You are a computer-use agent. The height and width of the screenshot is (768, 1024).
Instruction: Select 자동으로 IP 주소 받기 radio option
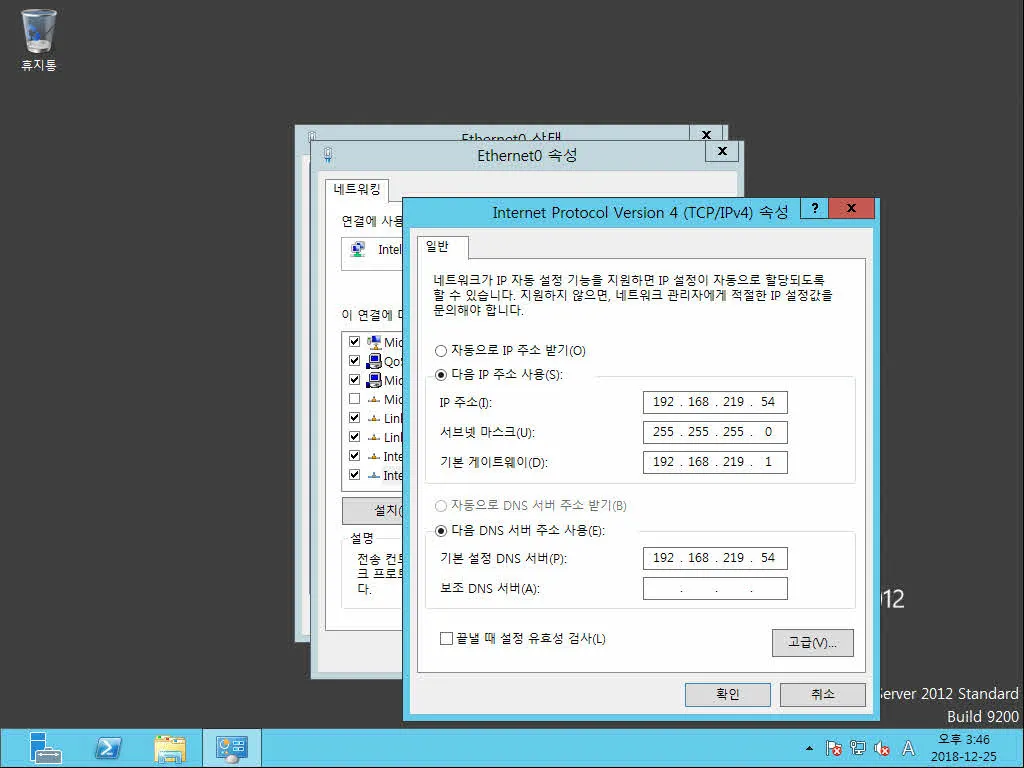click(x=440, y=351)
